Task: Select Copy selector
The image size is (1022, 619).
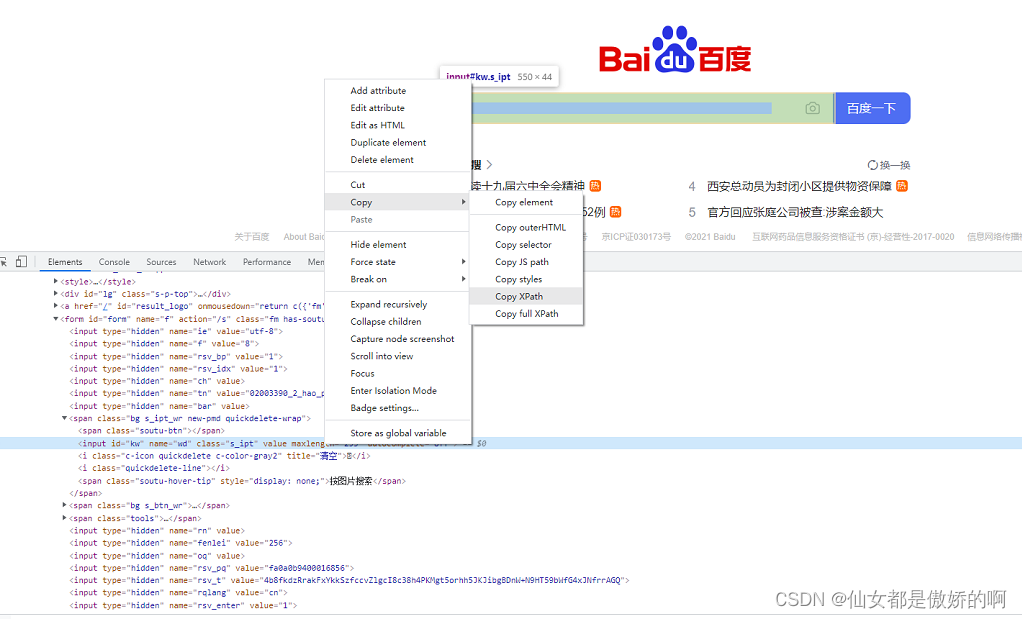Action: 526,245
